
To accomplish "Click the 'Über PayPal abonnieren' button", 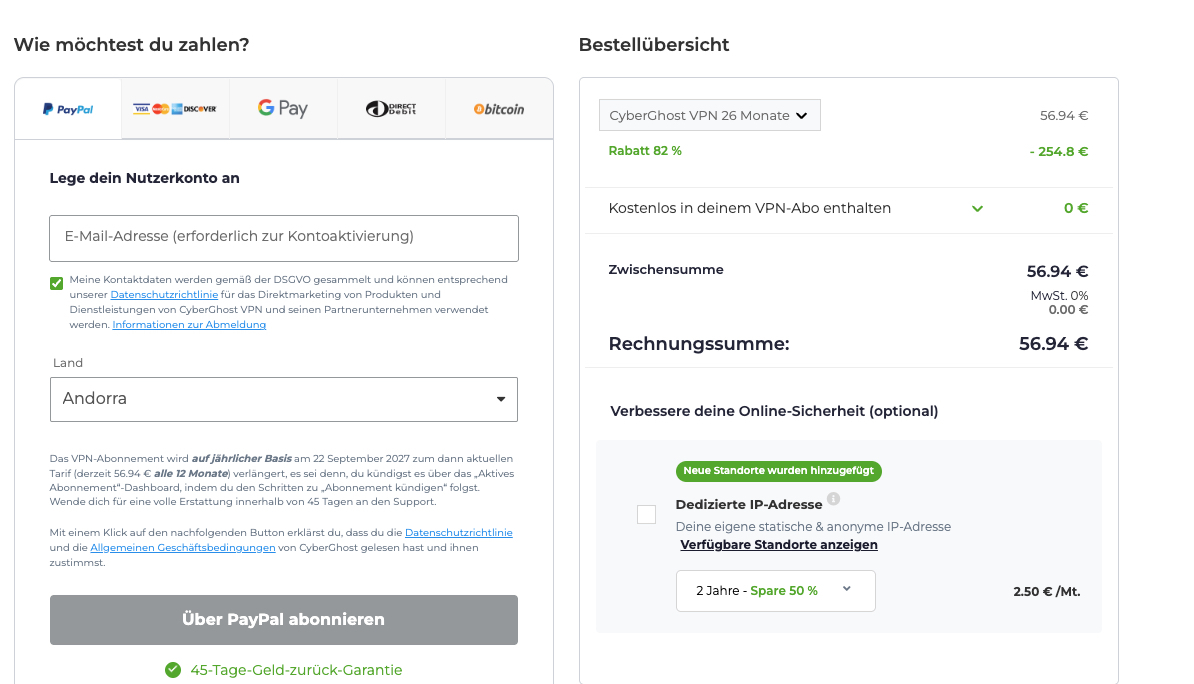I will (284, 620).
